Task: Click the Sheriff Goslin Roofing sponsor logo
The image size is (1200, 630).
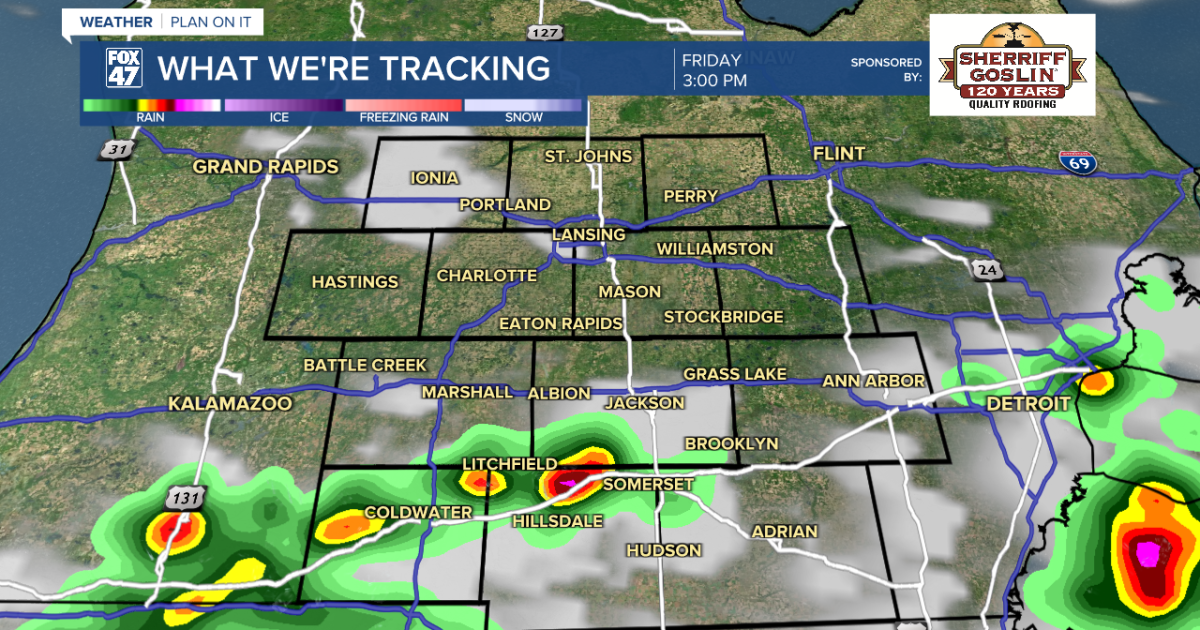Action: 1013,64
